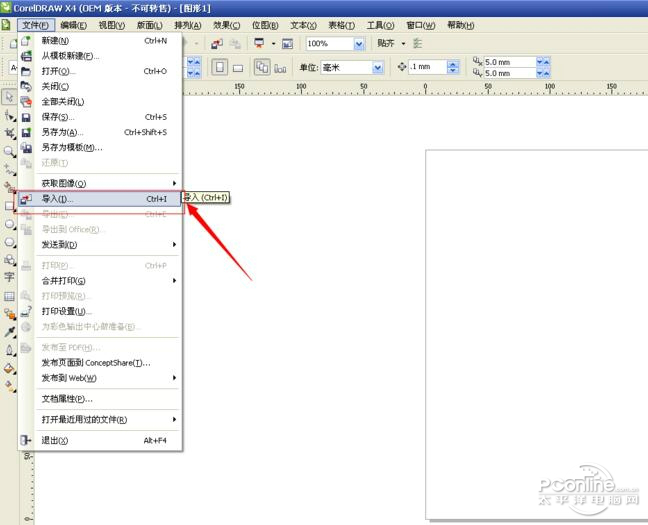Click the Pick tool arrow icon
The width and height of the screenshot is (648, 525).
(x=9, y=97)
